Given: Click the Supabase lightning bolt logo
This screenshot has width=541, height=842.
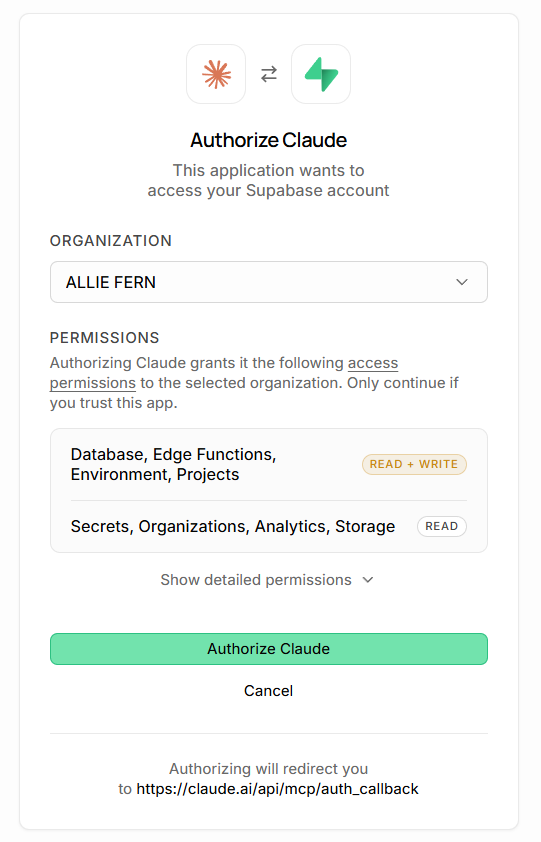Looking at the screenshot, I should click(x=321, y=74).
